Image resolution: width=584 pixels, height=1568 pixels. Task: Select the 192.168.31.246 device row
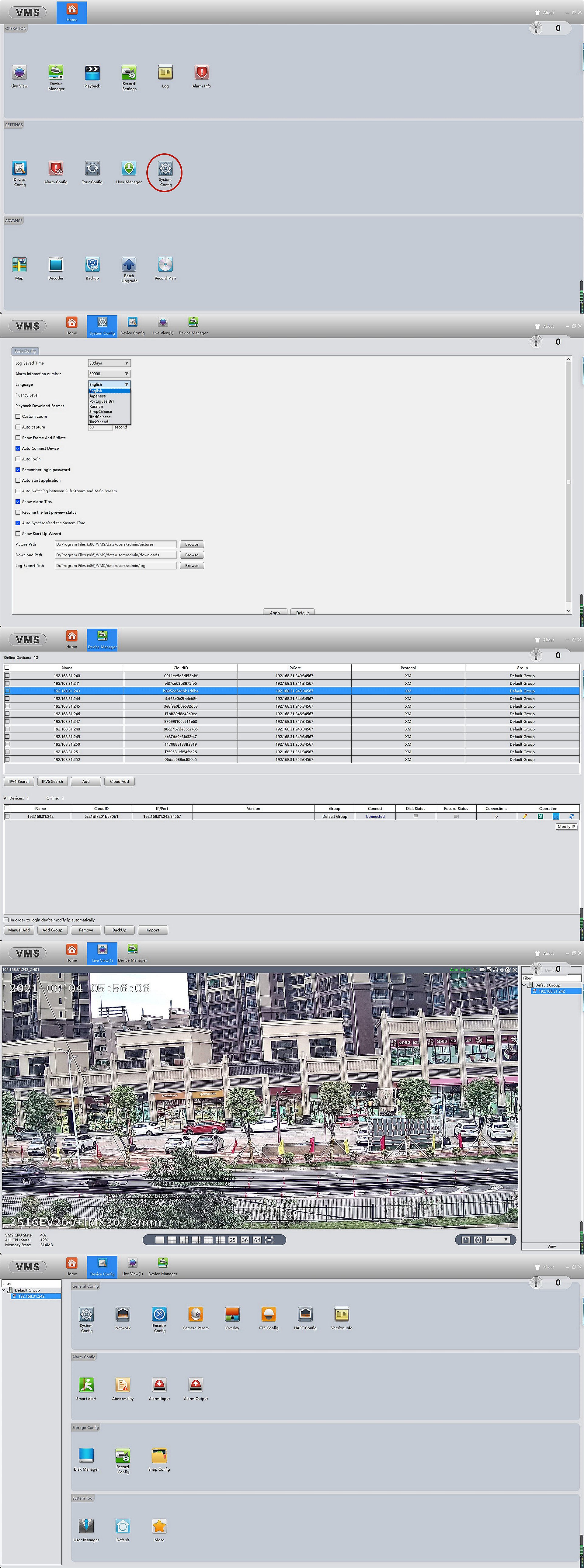point(67,713)
